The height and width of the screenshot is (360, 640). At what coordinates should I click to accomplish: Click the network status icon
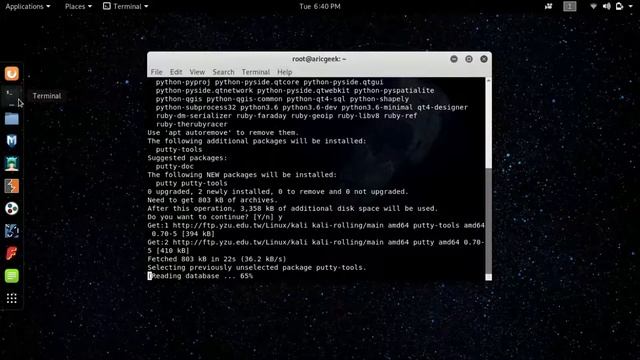pyautogui.click(x=593, y=6)
